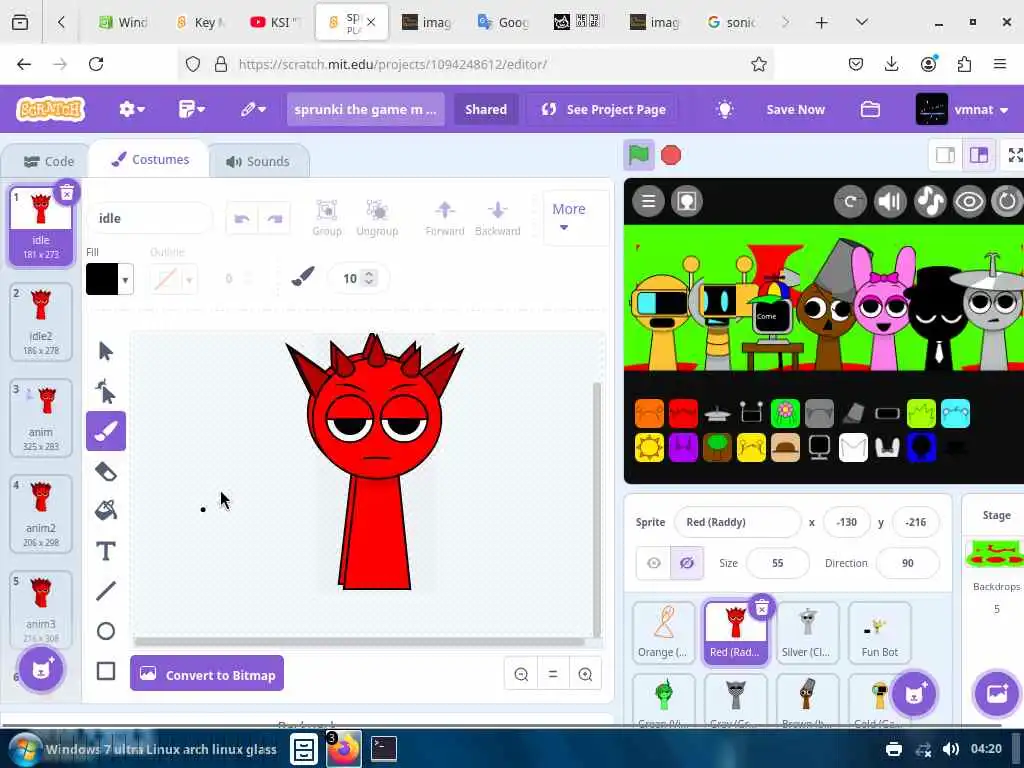Zoom out the costume canvas
The image size is (1024, 768).
point(521,674)
